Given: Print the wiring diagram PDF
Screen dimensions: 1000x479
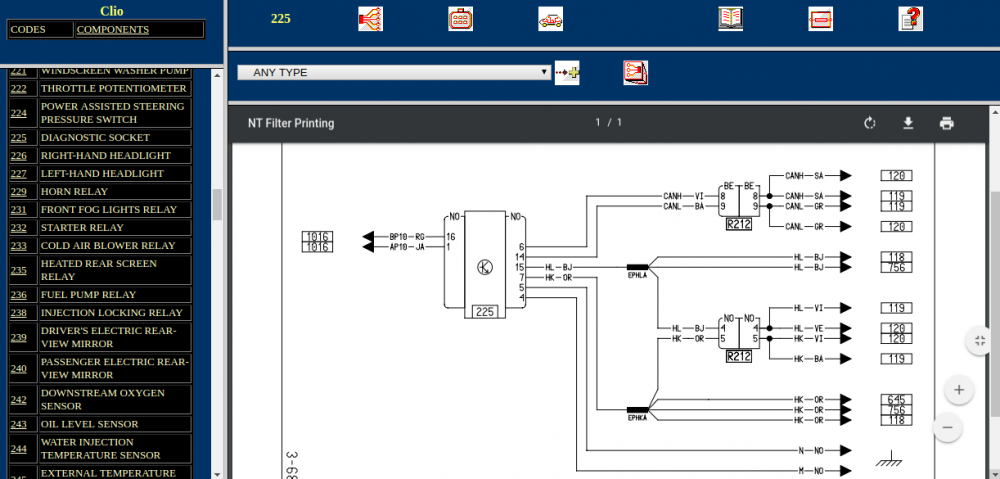Looking at the screenshot, I should point(946,123).
